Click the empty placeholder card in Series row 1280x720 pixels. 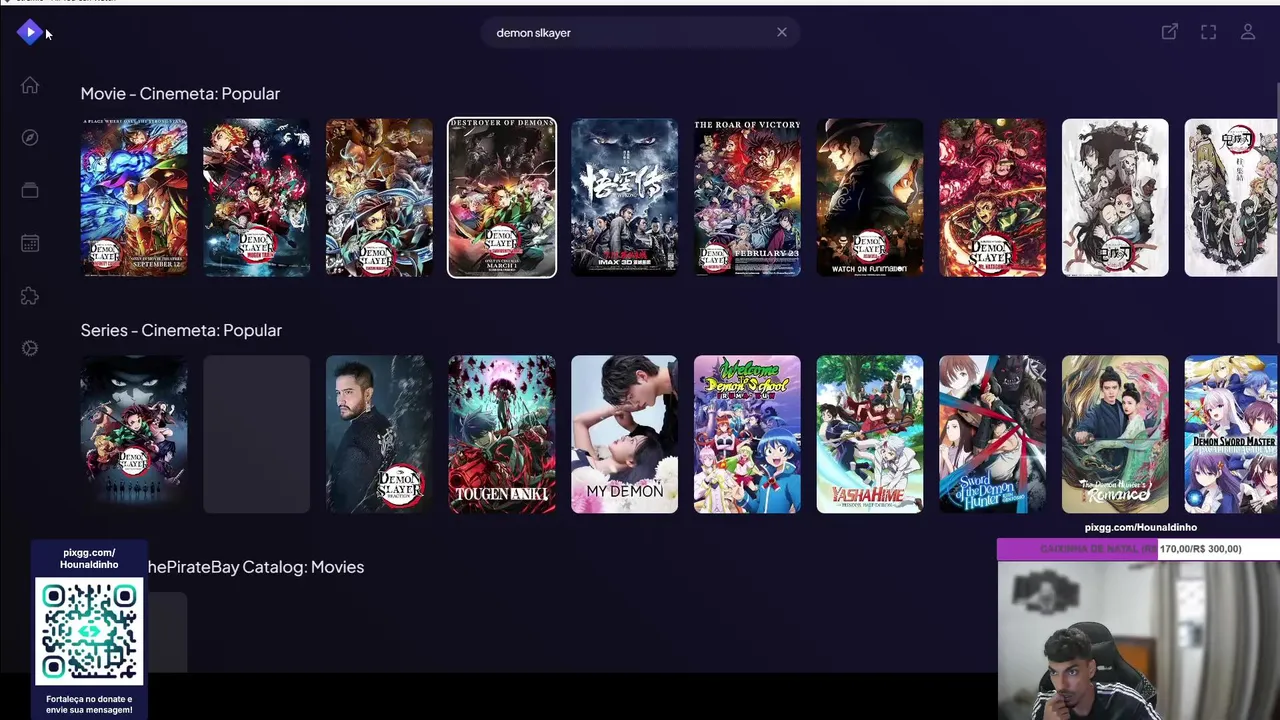[x=256, y=434]
